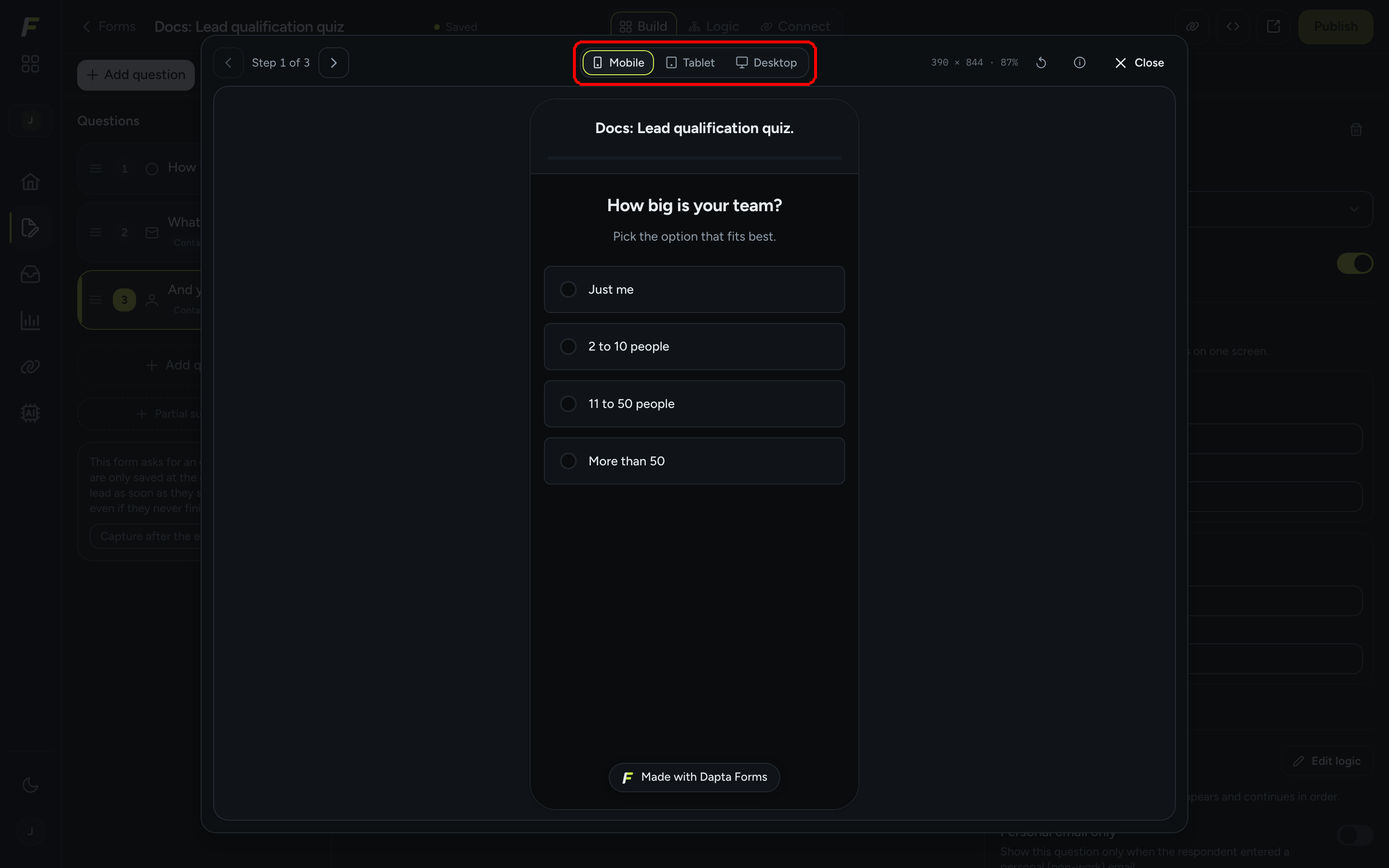Screen dimensions: 1389x868
Task: Open form in new window icon
Action: (1273, 27)
